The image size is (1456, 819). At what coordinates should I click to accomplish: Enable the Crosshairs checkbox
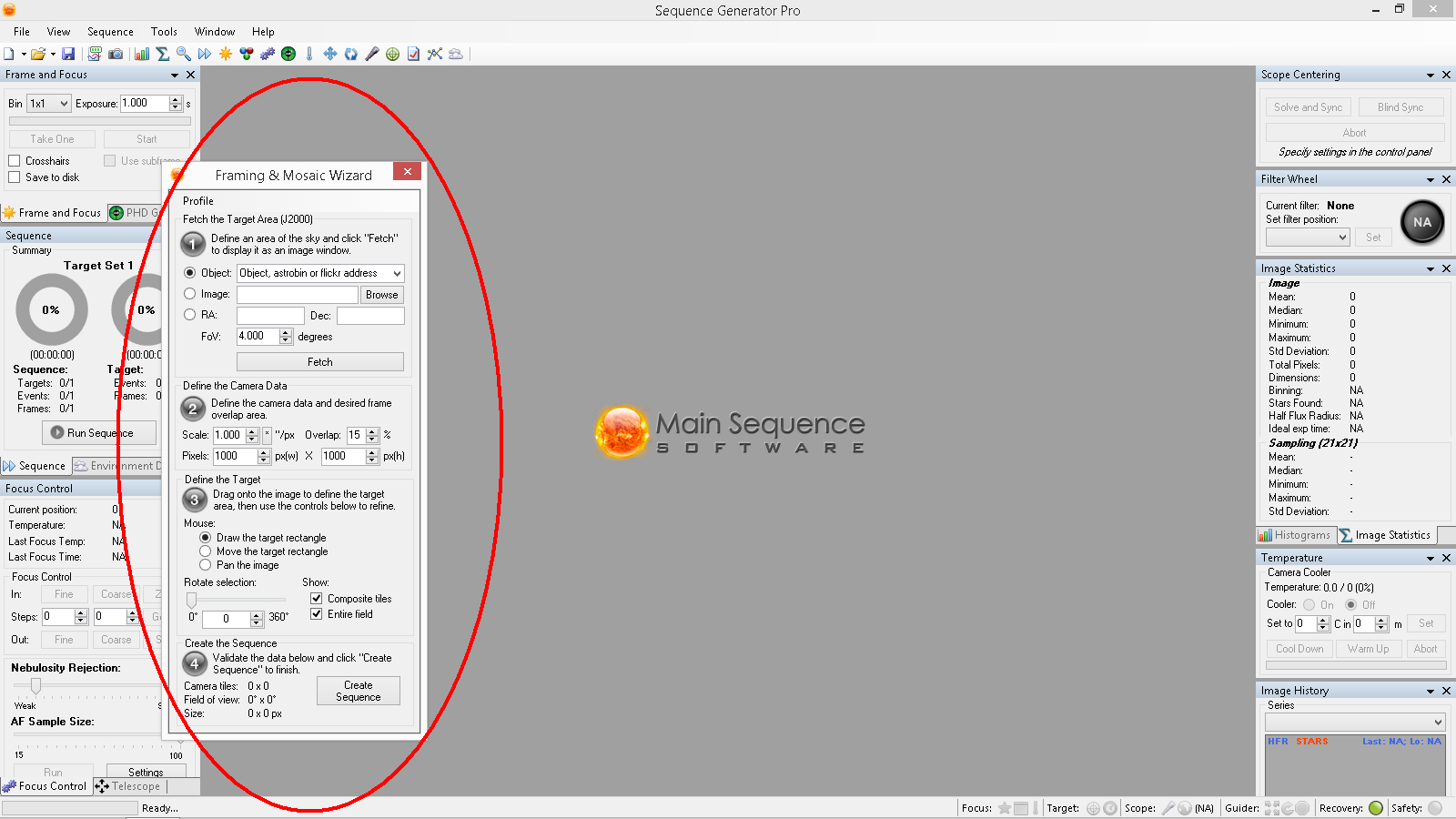tap(15, 161)
